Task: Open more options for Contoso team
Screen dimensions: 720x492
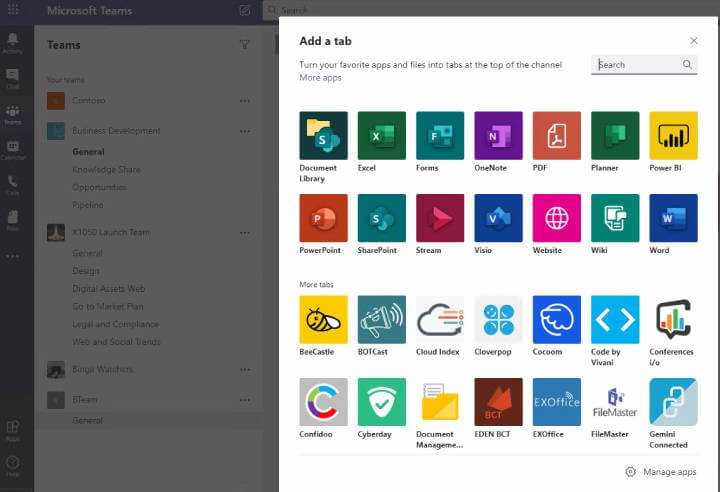Action: click(245, 101)
